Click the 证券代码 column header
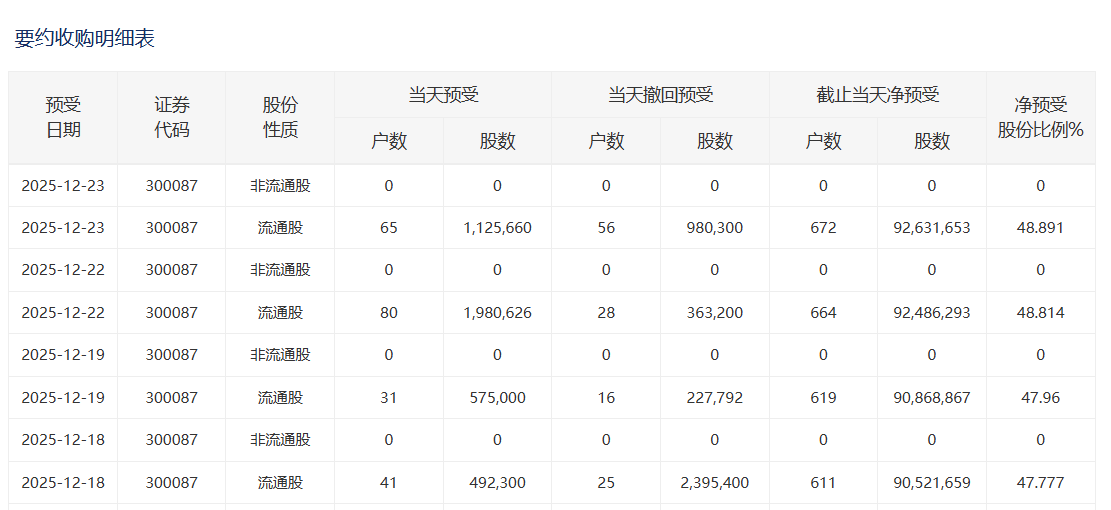The width and height of the screenshot is (1111, 510). pos(171,117)
